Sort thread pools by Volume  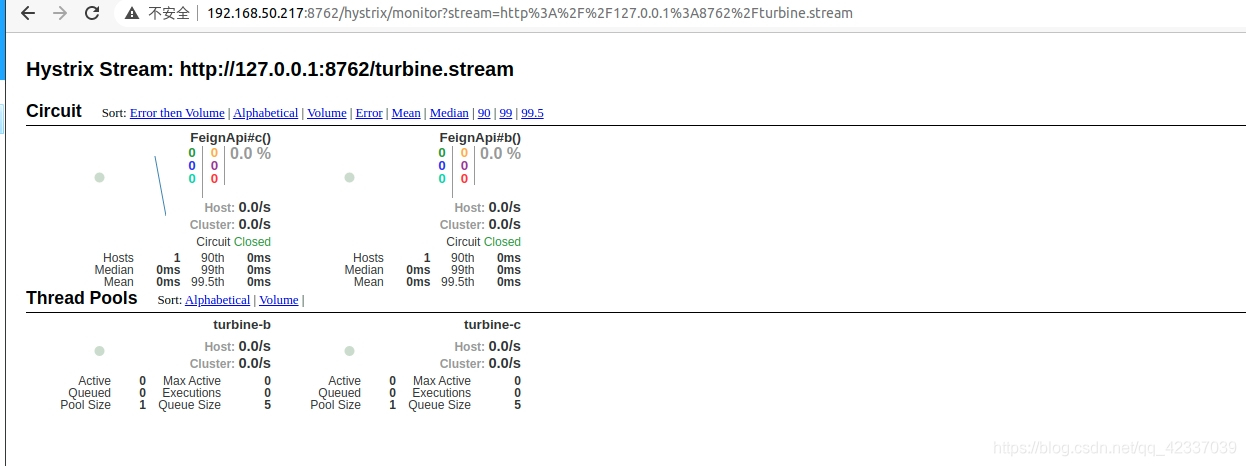(279, 300)
